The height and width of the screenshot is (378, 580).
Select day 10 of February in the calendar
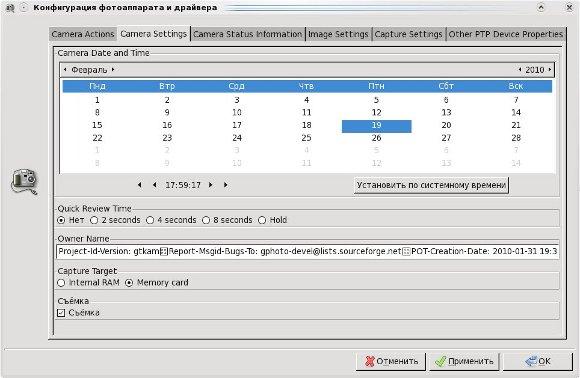(237, 112)
